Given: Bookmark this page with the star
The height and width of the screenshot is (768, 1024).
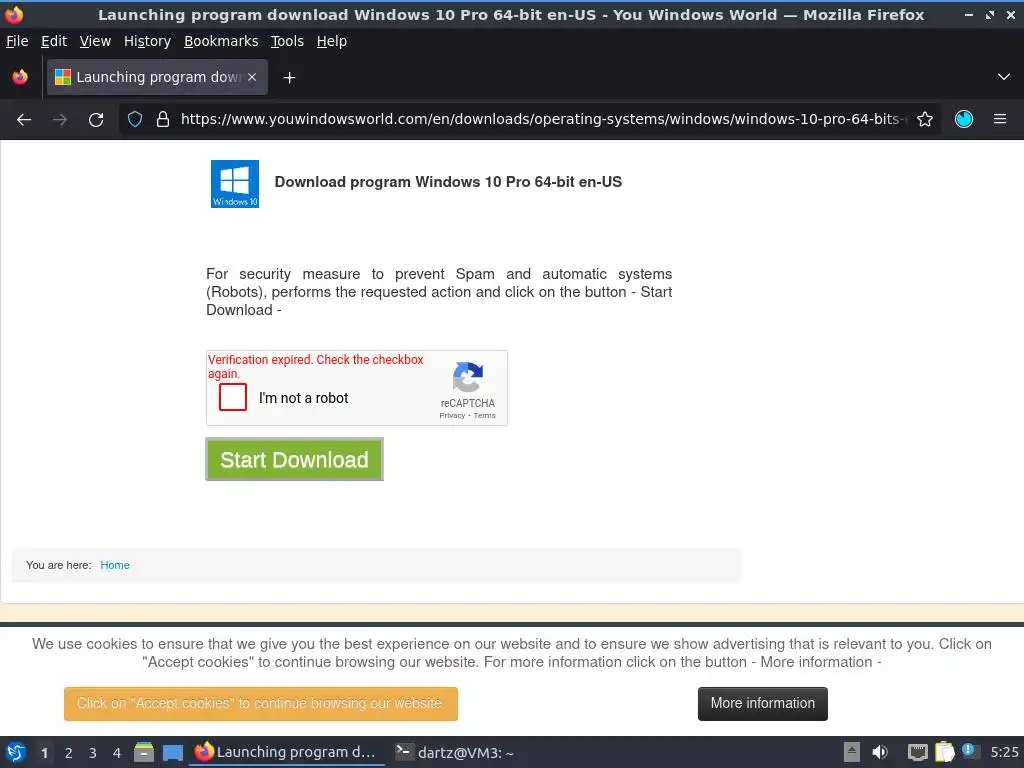Looking at the screenshot, I should click(x=925, y=120).
